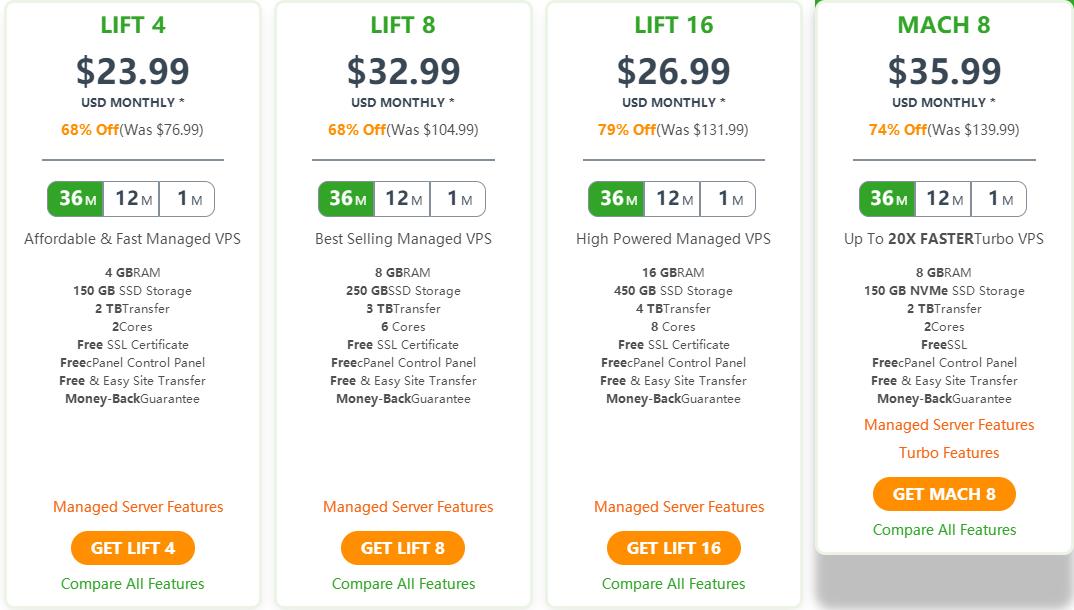
Task: Expand Managed Server Features under Lift 8
Action: 408,507
